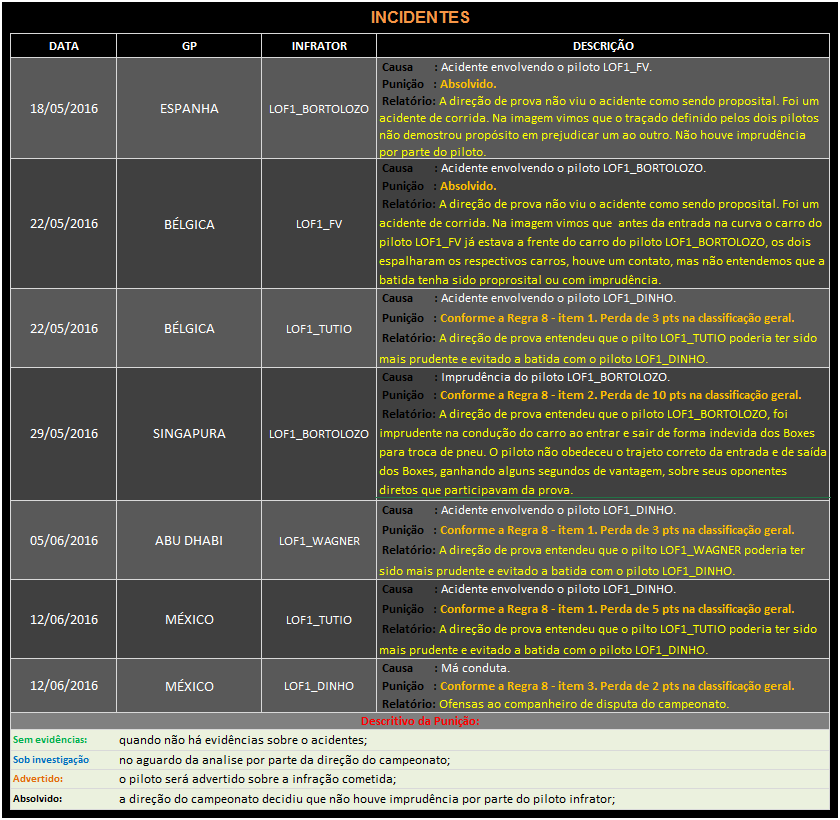The image size is (840, 820).
Task: Click the SINGAPURA GP cell
Action: [189, 433]
